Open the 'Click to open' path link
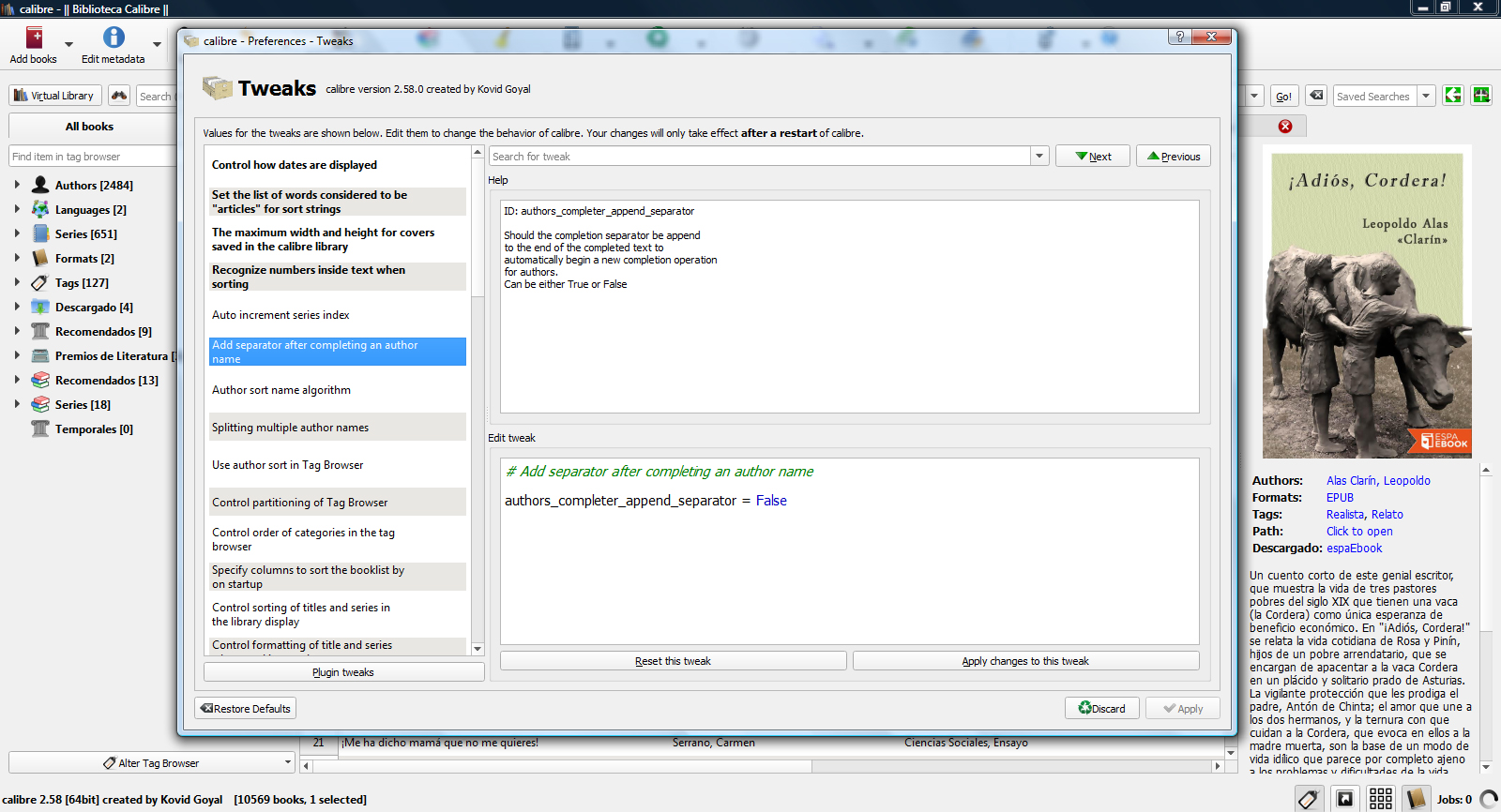 [x=1359, y=531]
